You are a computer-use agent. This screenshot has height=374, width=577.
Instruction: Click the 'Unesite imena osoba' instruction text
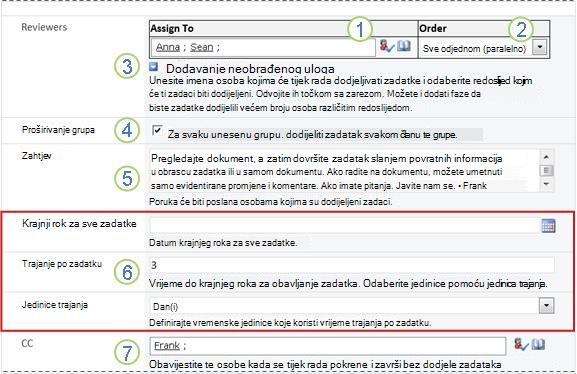coord(341,94)
